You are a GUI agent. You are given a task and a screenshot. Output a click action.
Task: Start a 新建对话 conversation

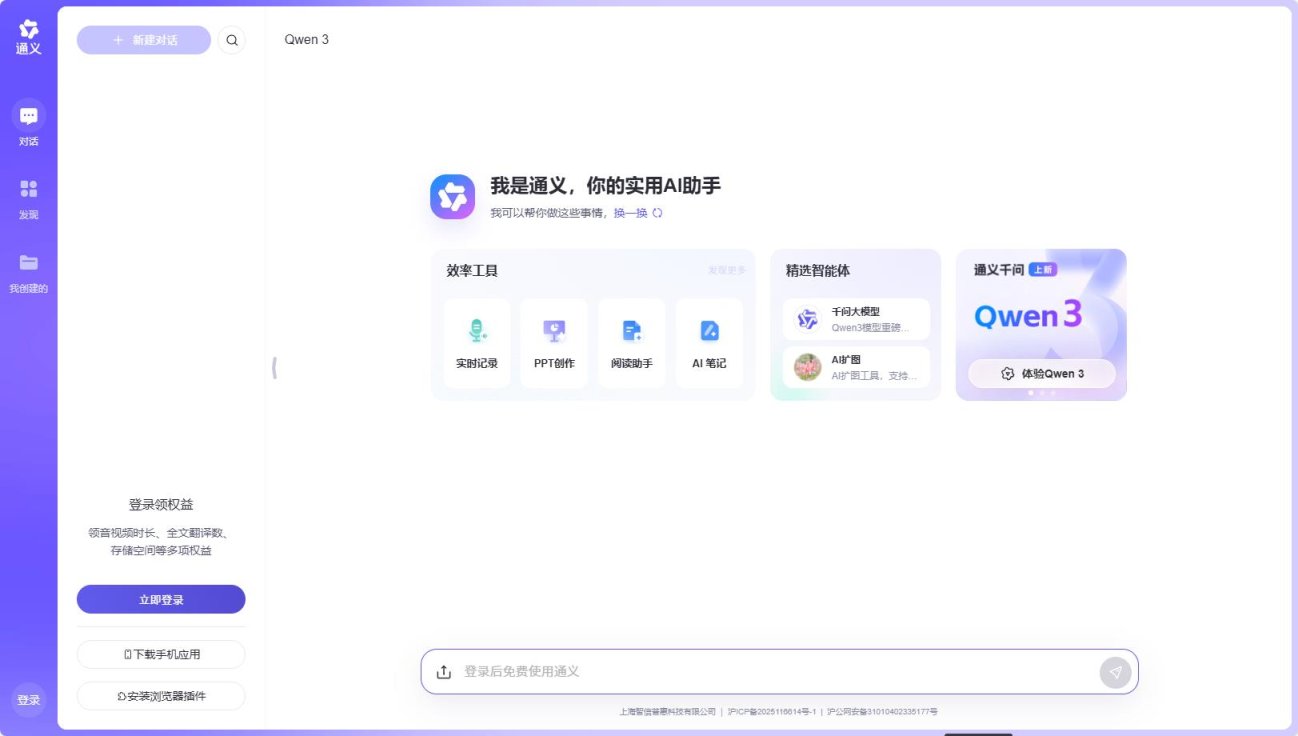pyautogui.click(x=143, y=40)
